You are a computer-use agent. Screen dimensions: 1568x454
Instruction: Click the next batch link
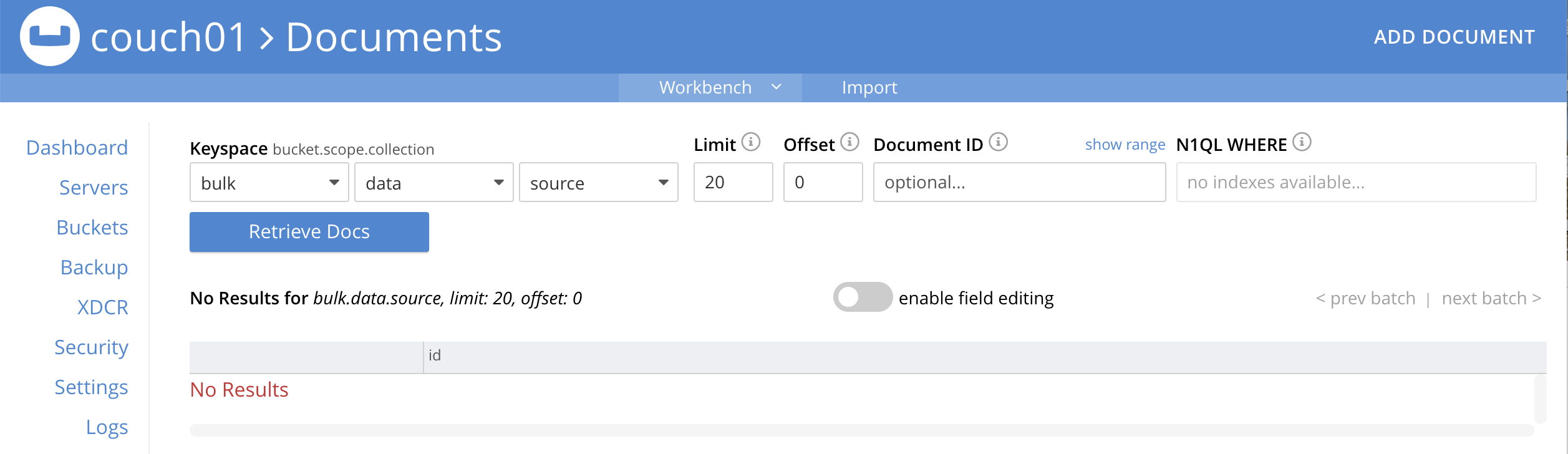click(x=1491, y=299)
